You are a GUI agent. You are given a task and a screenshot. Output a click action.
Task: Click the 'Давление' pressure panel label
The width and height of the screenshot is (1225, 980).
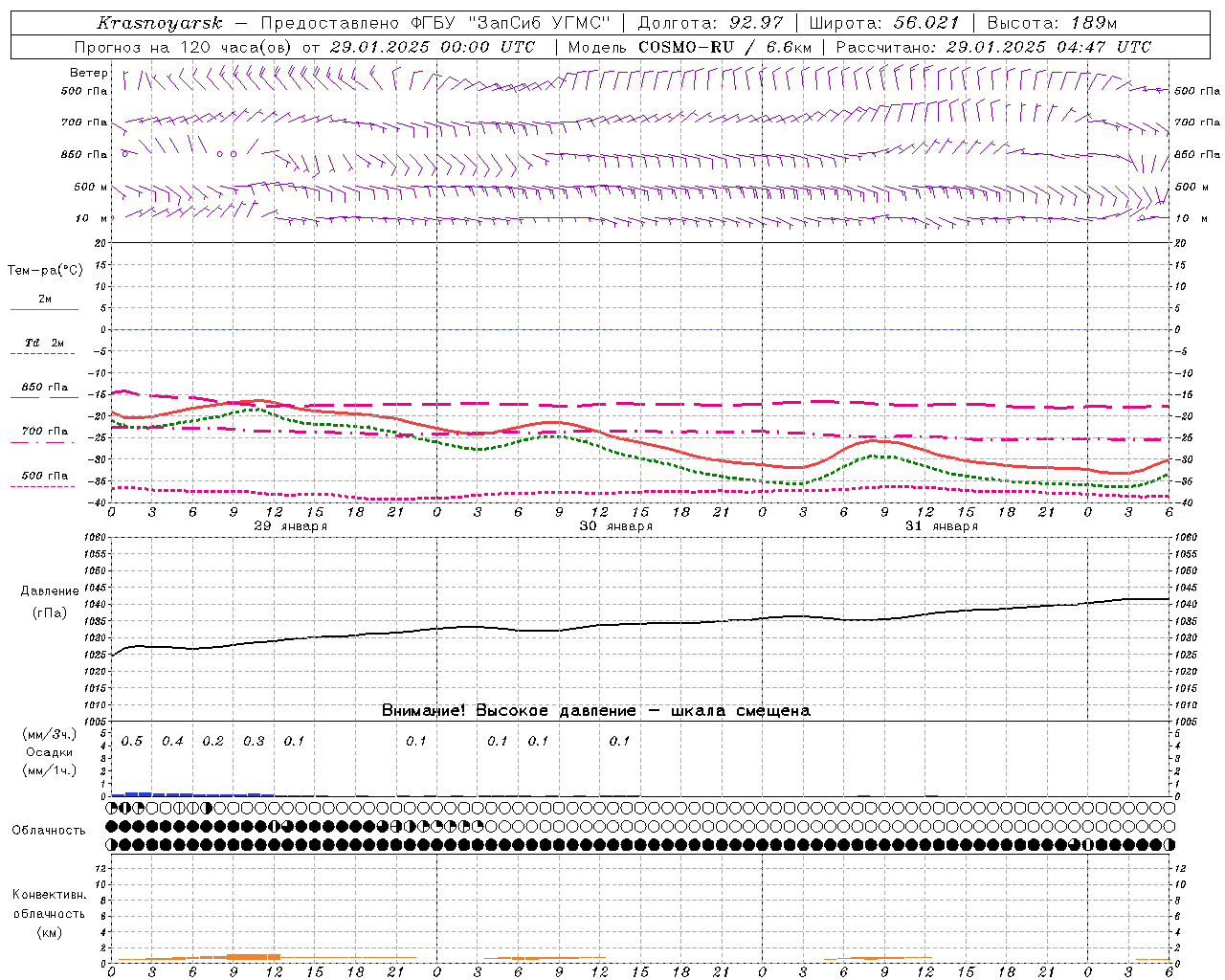[x=50, y=591]
